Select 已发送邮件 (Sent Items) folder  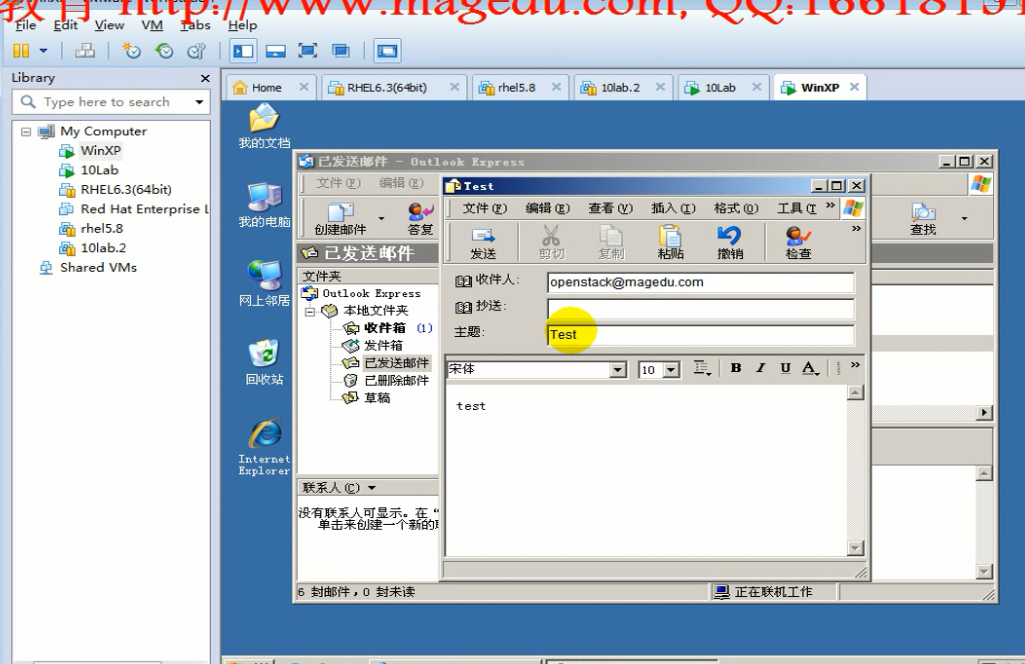(x=396, y=363)
